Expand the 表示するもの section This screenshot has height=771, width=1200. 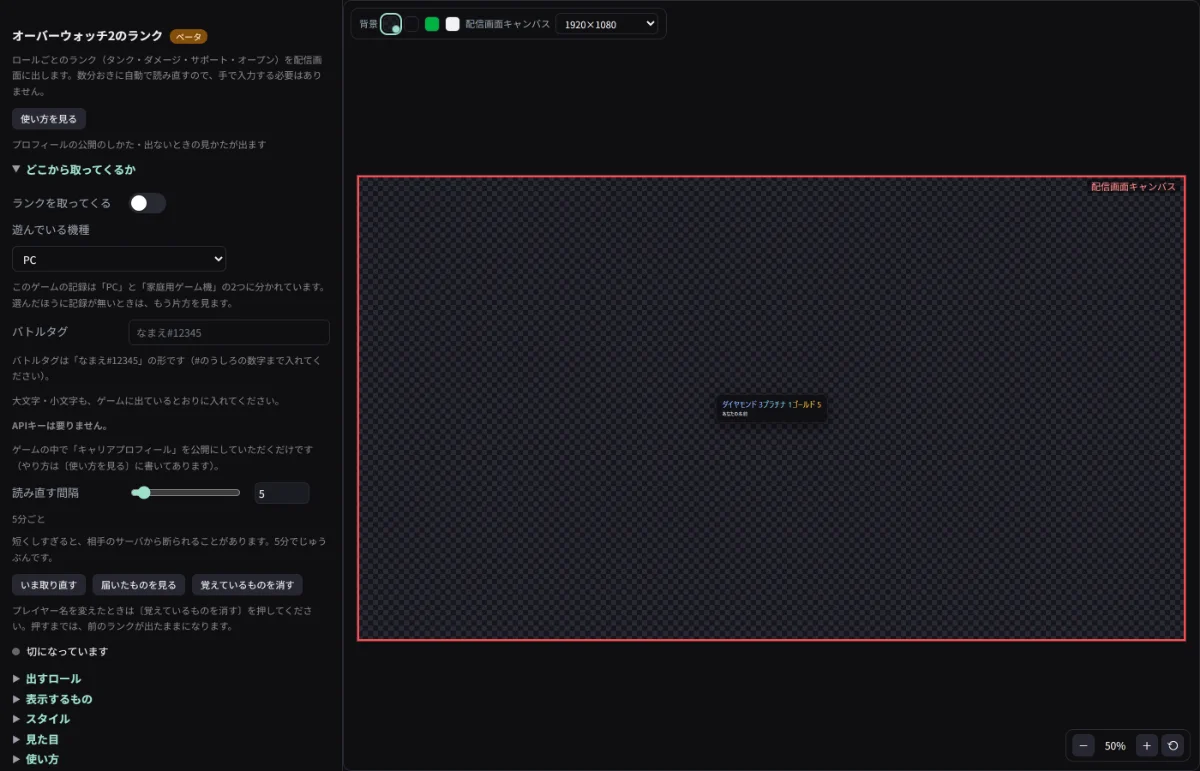(52, 699)
